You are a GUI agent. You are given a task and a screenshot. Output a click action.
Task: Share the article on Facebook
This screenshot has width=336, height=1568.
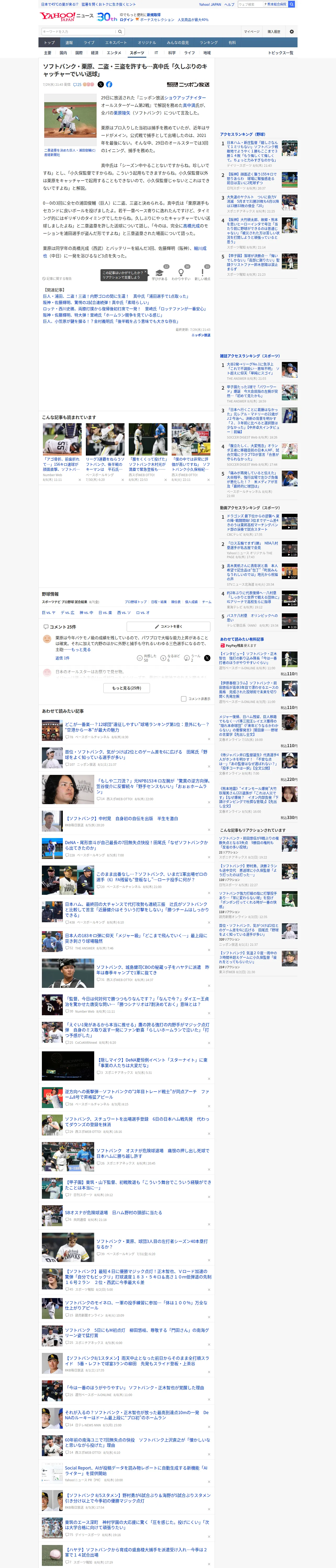(x=109, y=85)
